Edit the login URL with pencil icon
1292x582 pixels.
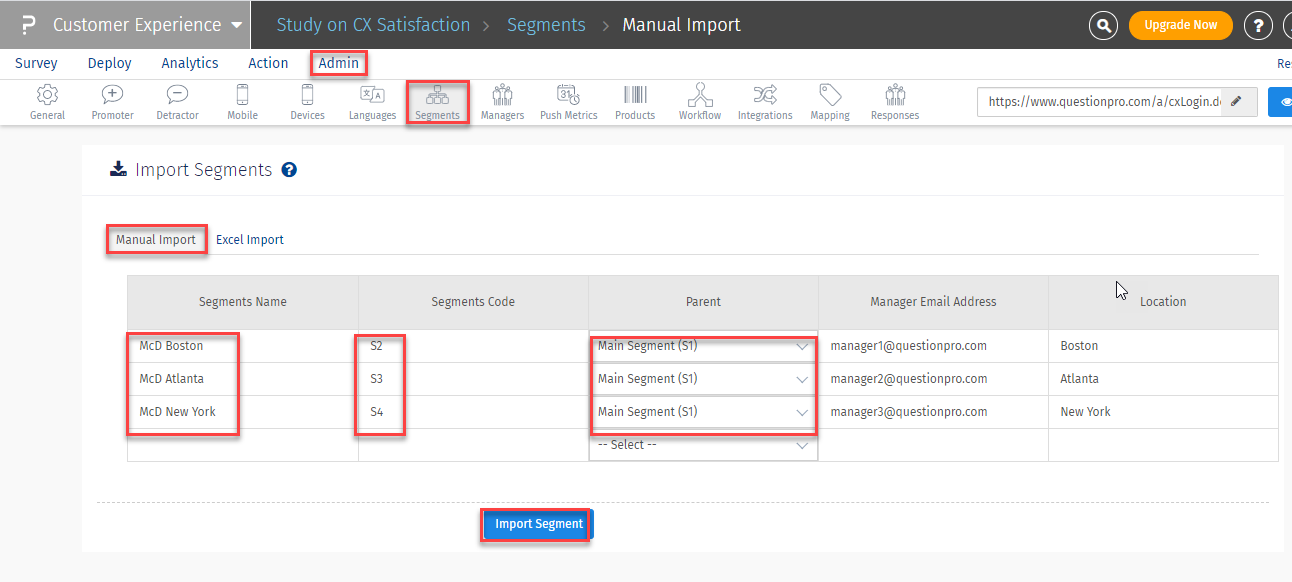(x=1237, y=101)
